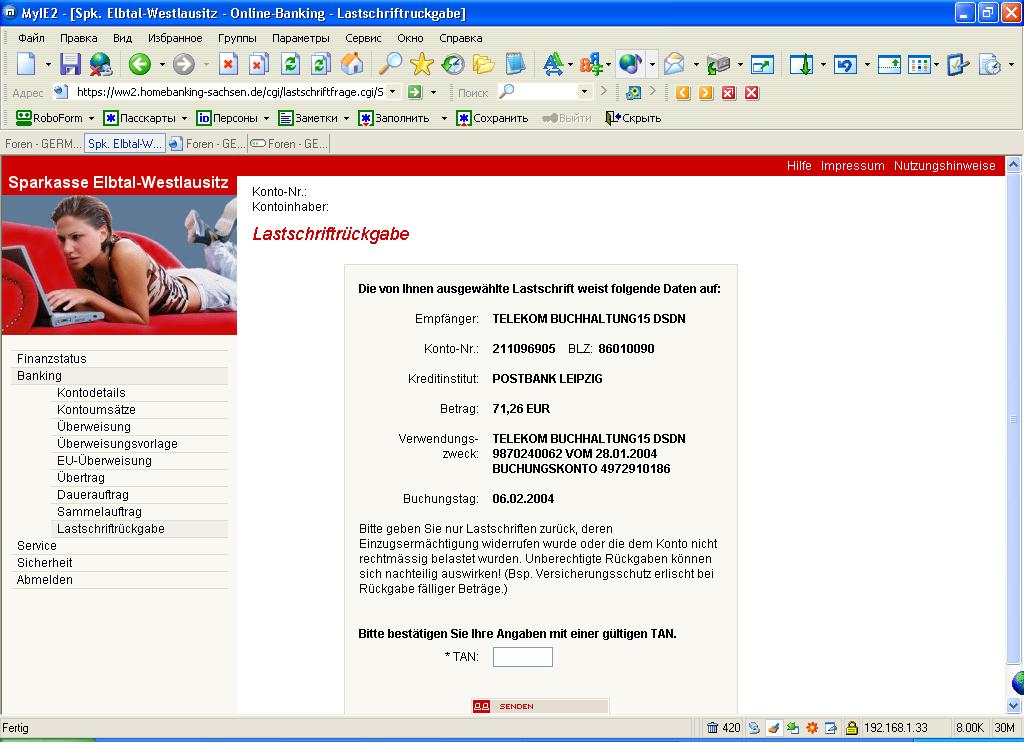Refresh the page with the green arrows icon
The image size is (1024, 744).
point(290,64)
